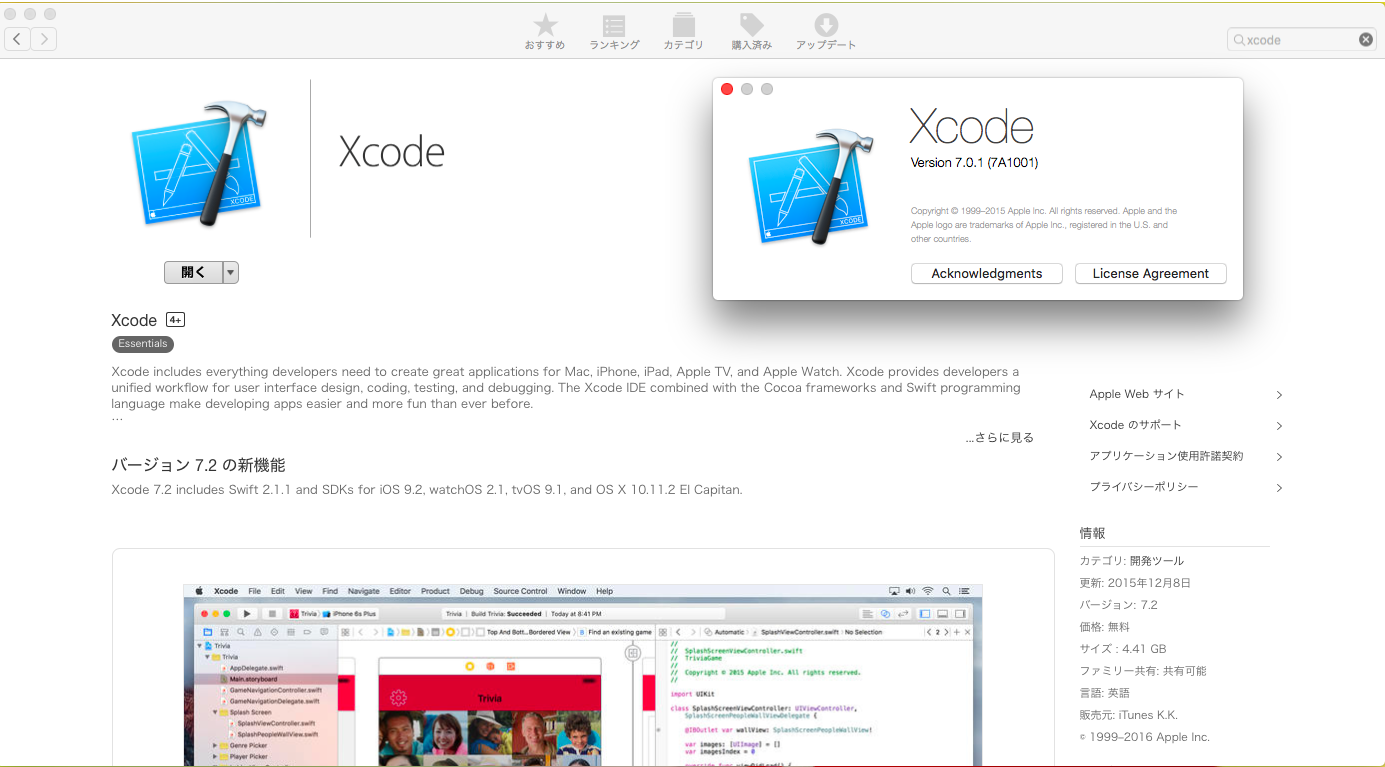Clear the search field with the x icon
Screen dimensions: 1385x767
(1365, 39)
